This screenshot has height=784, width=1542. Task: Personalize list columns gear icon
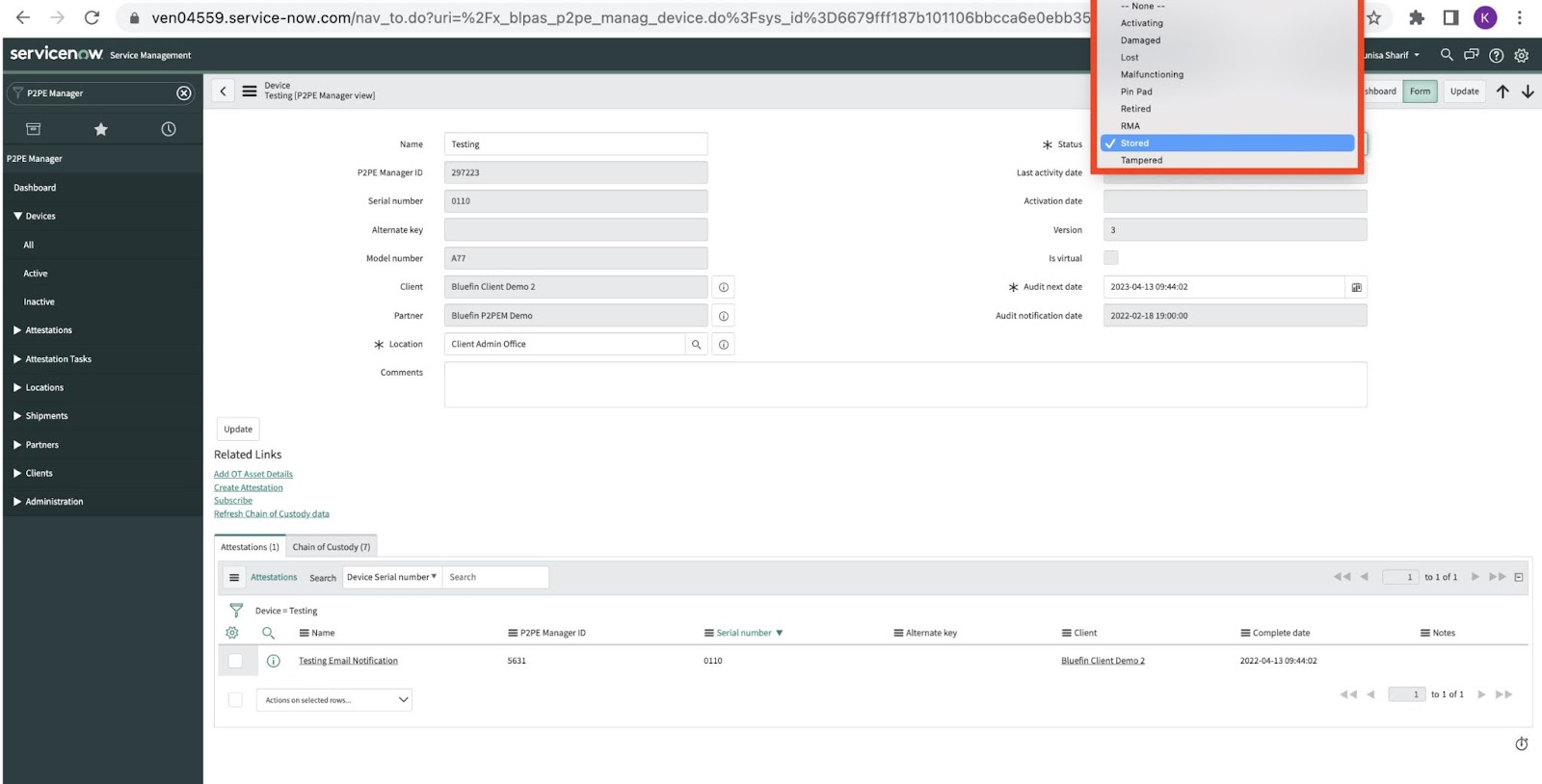pyautogui.click(x=232, y=633)
